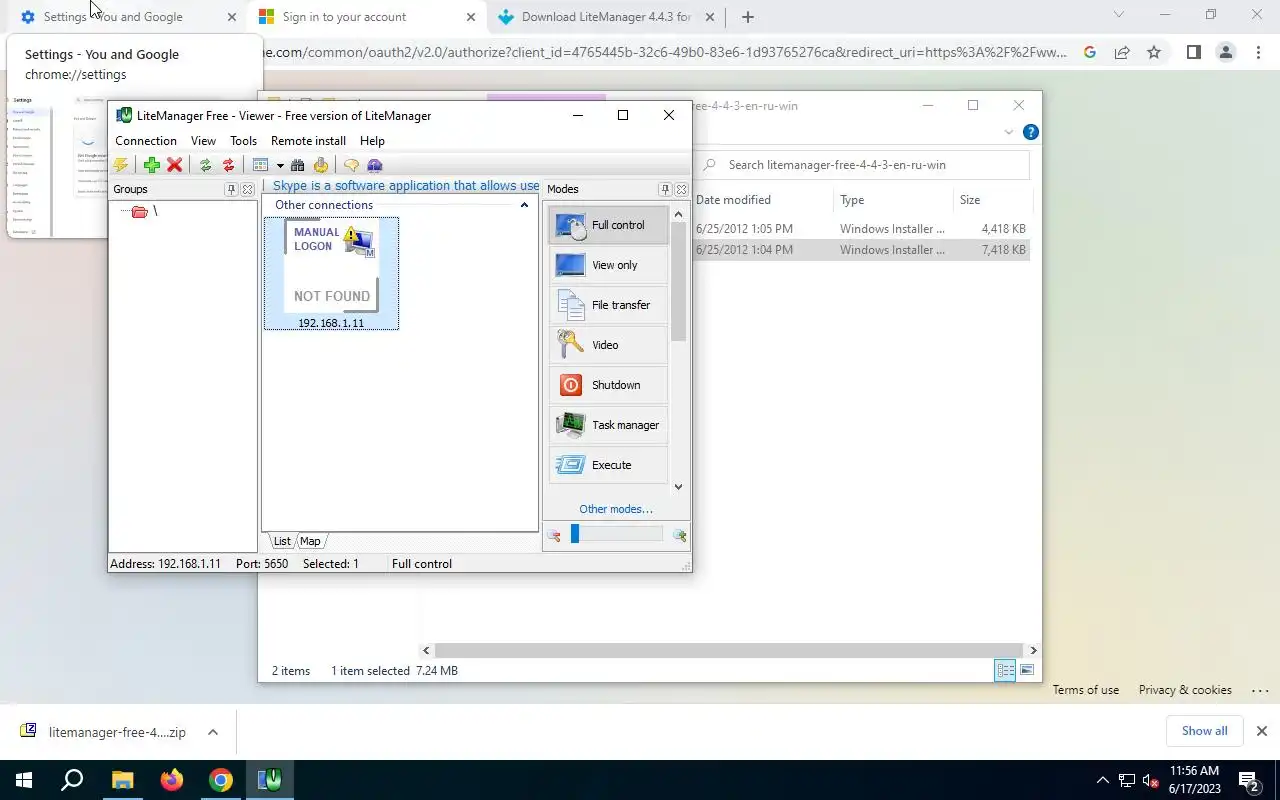Click the red arrows refresh-all icon
This screenshot has width=1280, height=800.
pos(229,165)
